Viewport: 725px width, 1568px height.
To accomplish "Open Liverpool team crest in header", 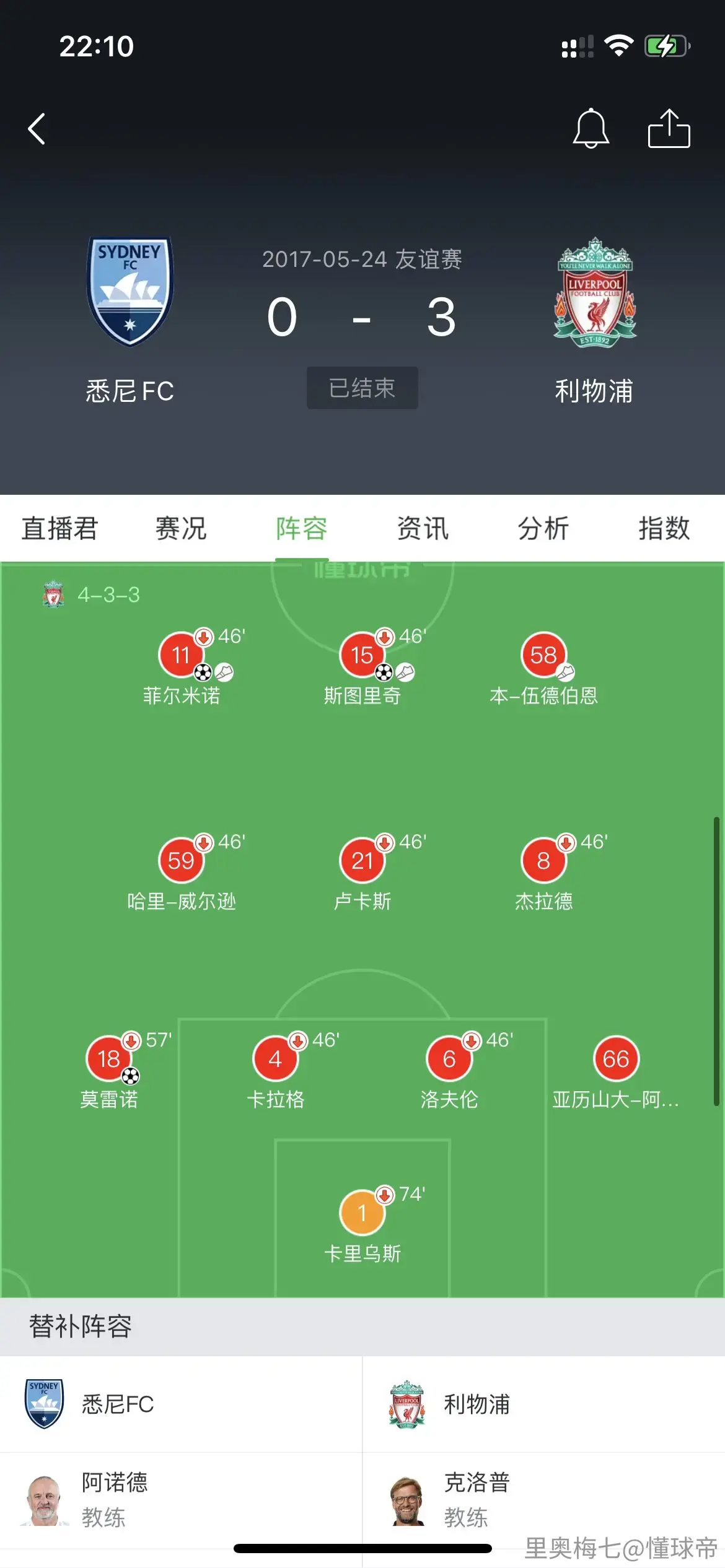I will point(595,292).
